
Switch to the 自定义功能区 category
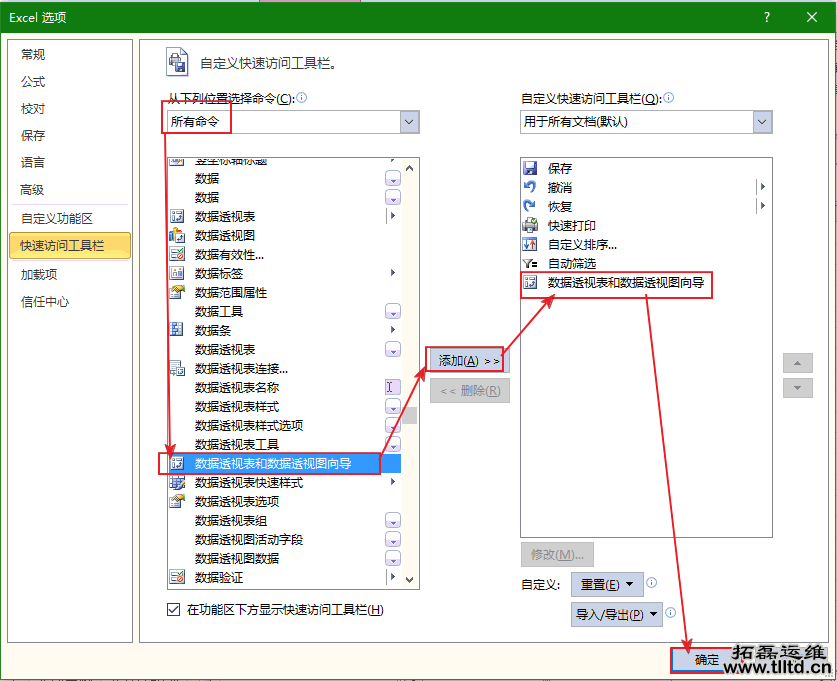click(57, 218)
